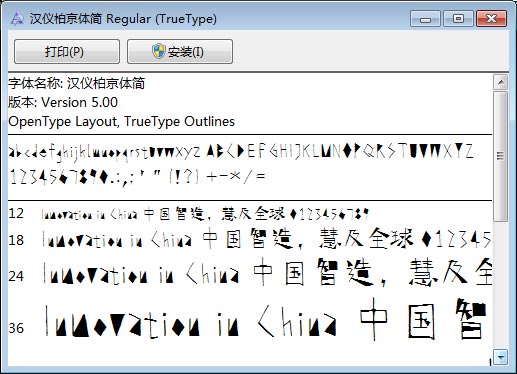Click the font name line 字体名称

tap(77, 83)
